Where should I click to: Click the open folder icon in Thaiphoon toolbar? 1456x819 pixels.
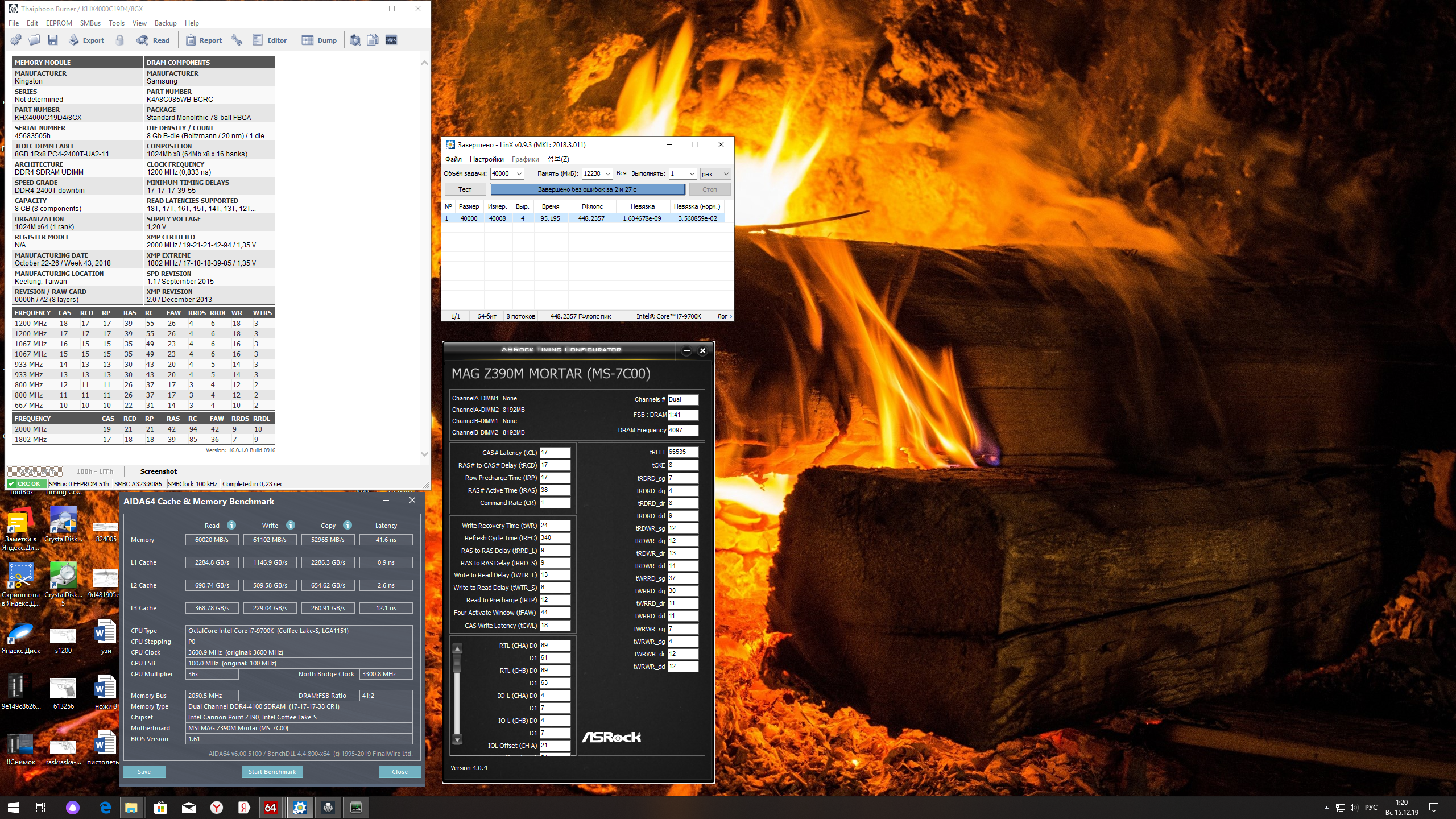[34, 40]
